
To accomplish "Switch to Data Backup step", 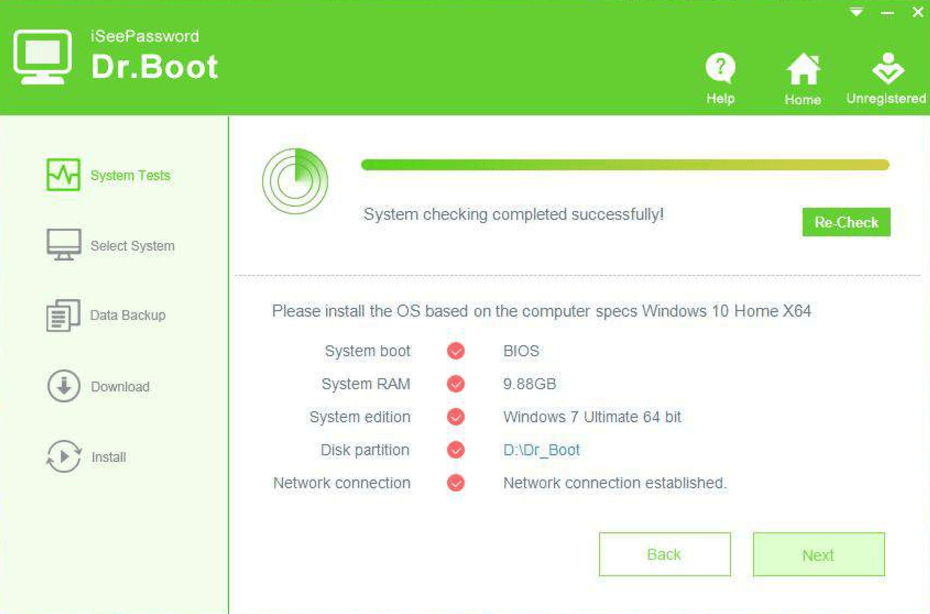I will click(128, 315).
